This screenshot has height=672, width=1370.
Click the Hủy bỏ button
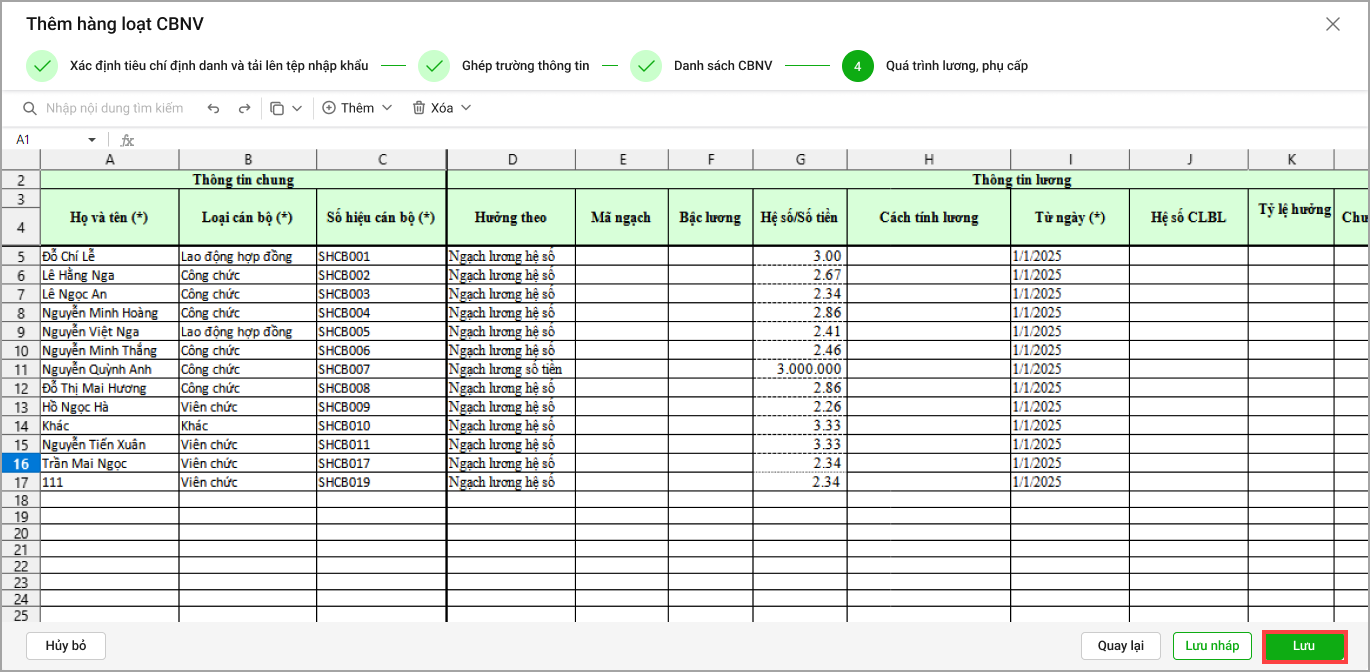[66, 646]
